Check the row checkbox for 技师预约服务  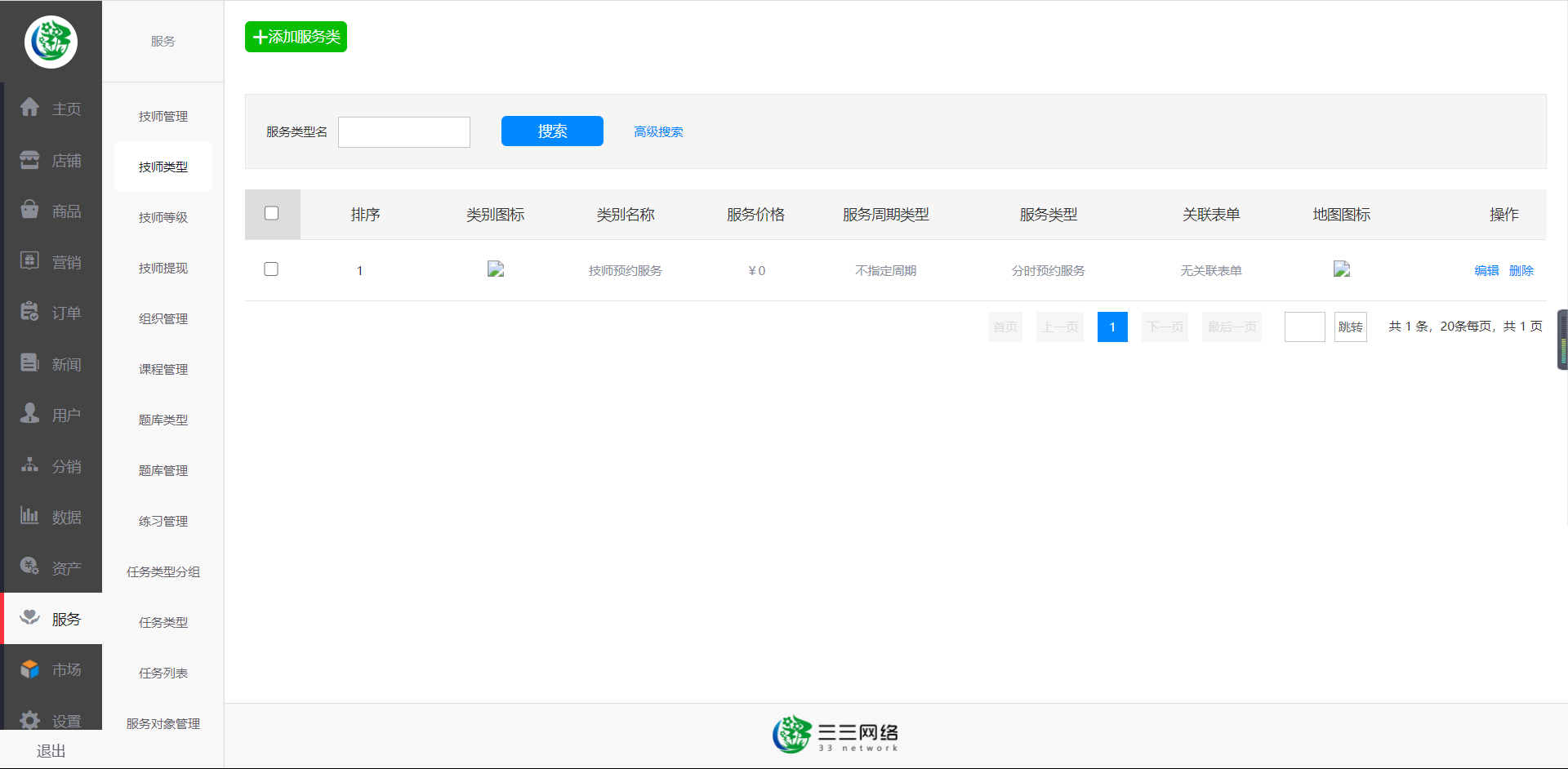272,269
